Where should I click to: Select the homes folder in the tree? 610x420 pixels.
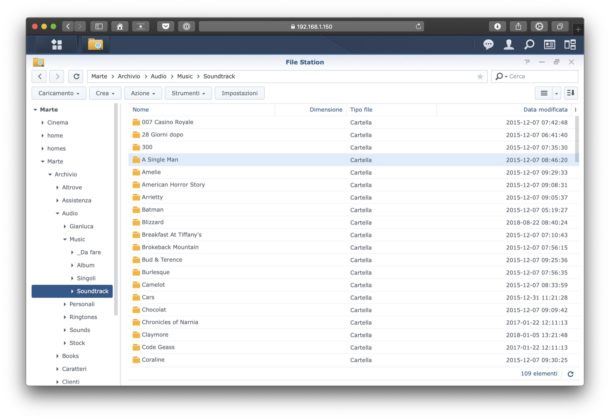56,149
